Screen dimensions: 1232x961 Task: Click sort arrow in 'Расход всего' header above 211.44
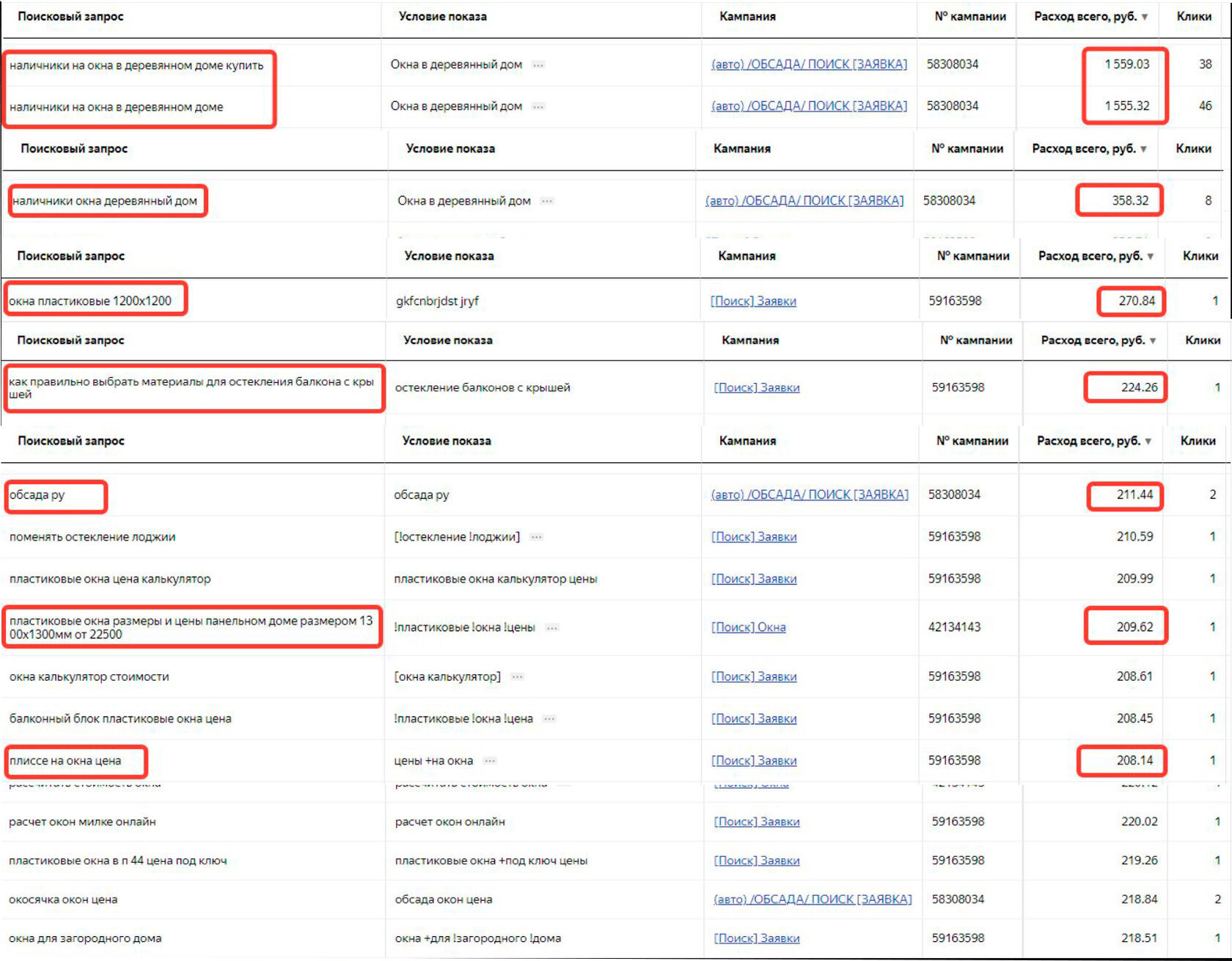click(1148, 442)
